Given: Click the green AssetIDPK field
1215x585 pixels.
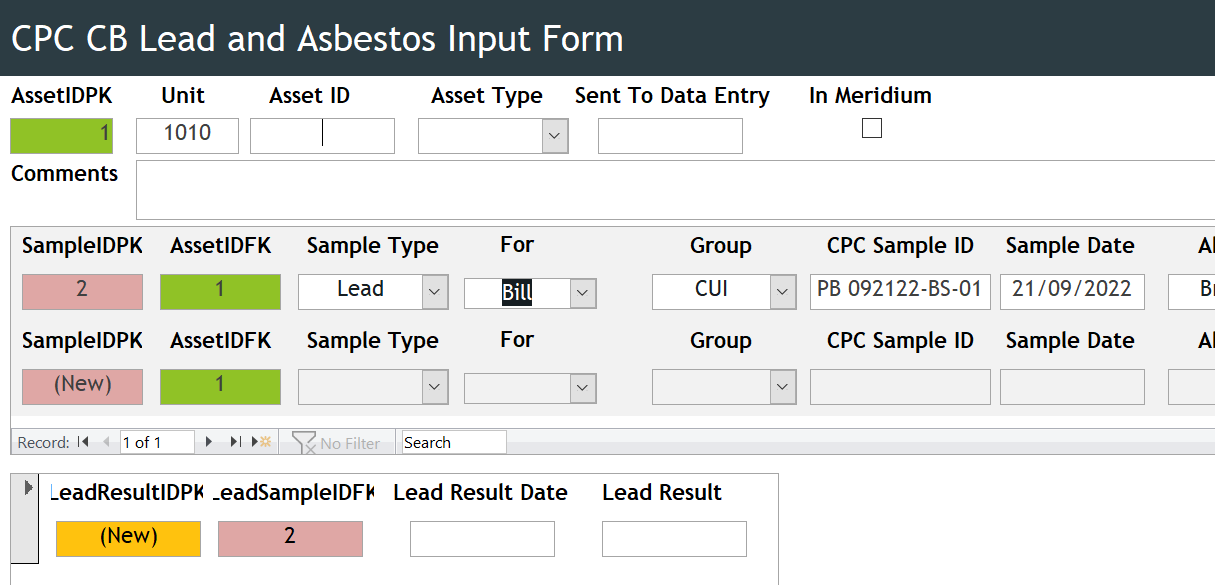Looking at the screenshot, I should tap(61, 136).
